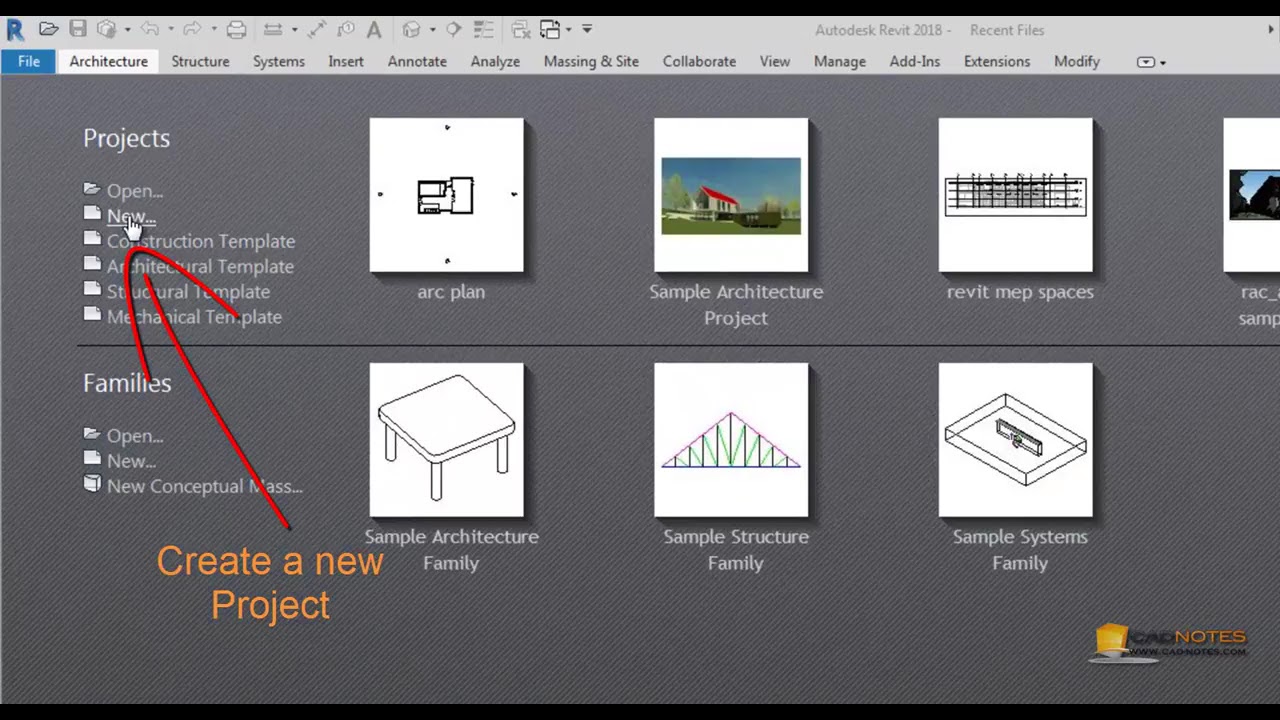Click the title bar right arrow expander

pyautogui.click(x=1272, y=30)
